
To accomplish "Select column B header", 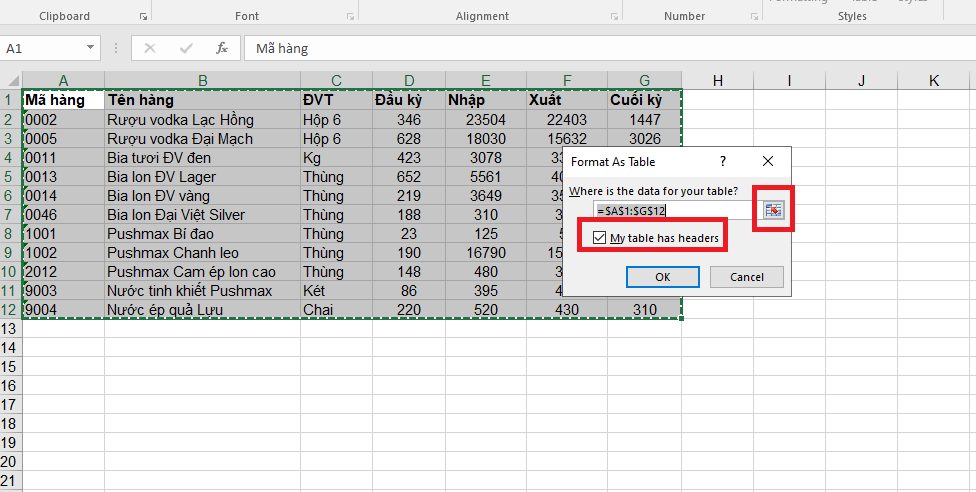I will click(202, 80).
